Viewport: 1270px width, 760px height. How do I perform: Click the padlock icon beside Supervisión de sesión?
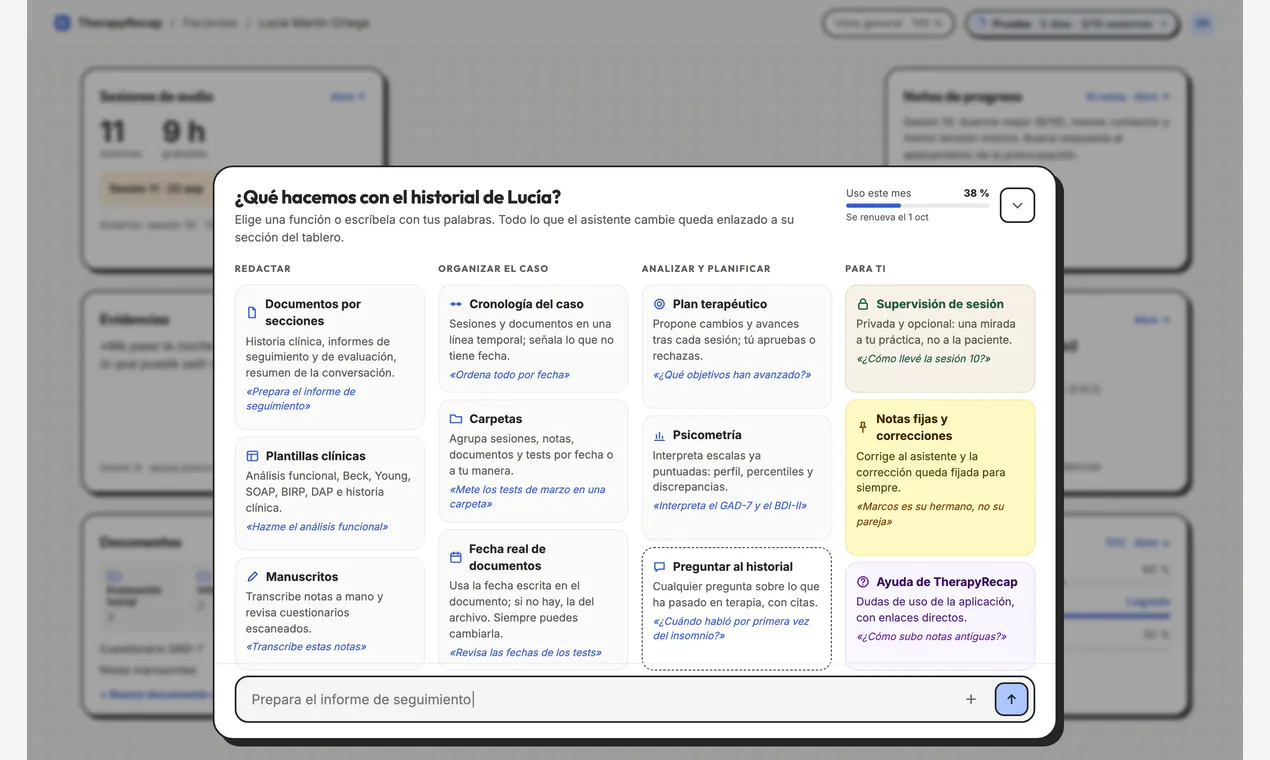tap(863, 304)
